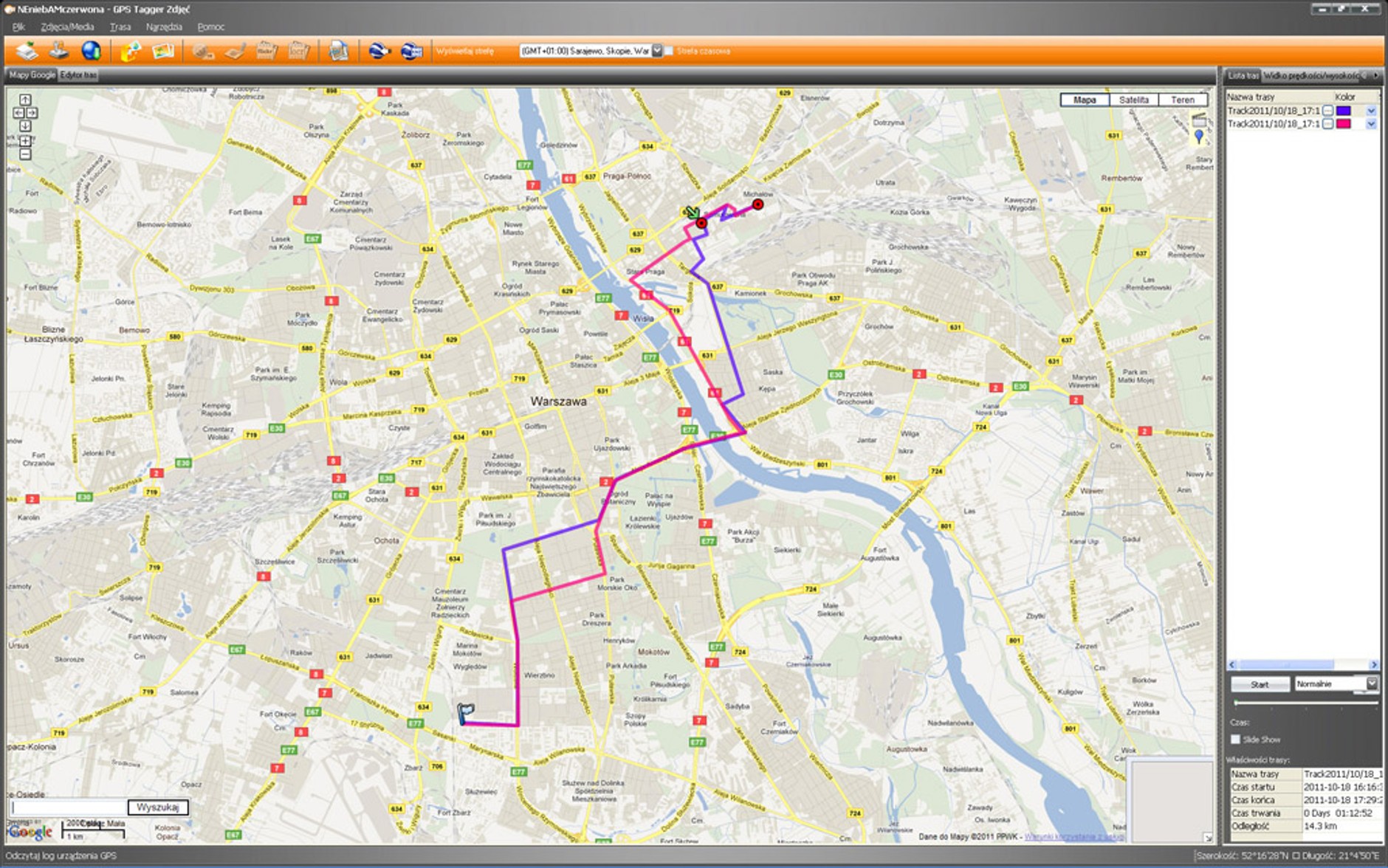The image size is (1388, 868).
Task: Click the blue pin marker icon on map
Action: point(1198,137)
